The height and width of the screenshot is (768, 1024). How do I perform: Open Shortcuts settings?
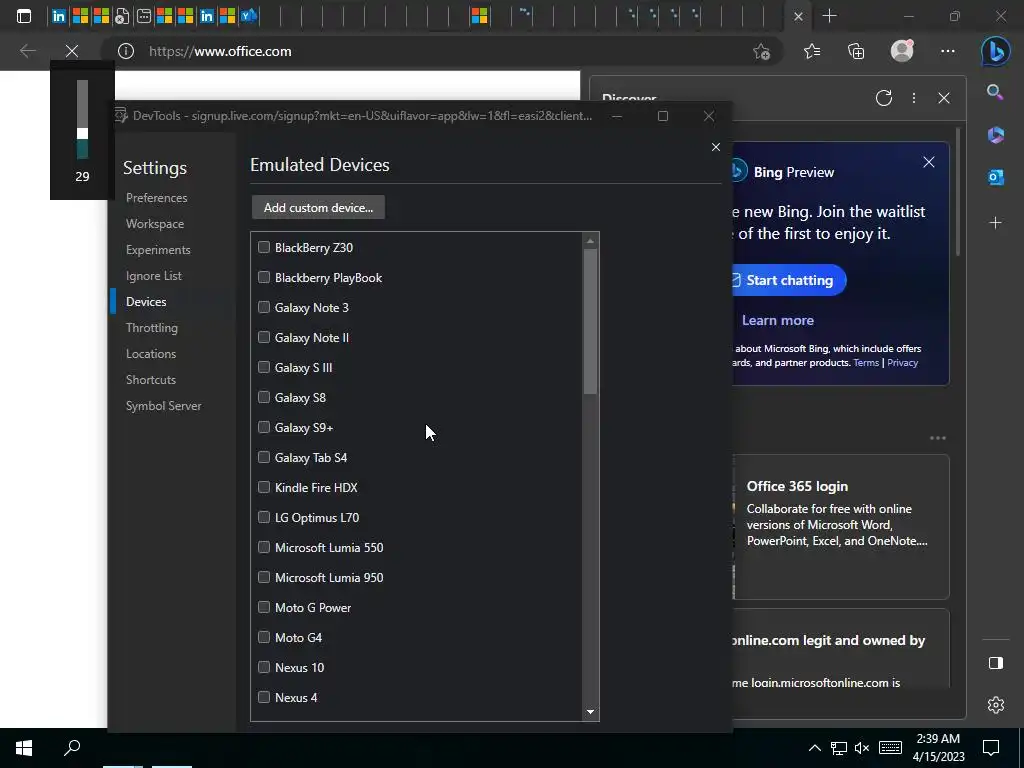coord(151,380)
